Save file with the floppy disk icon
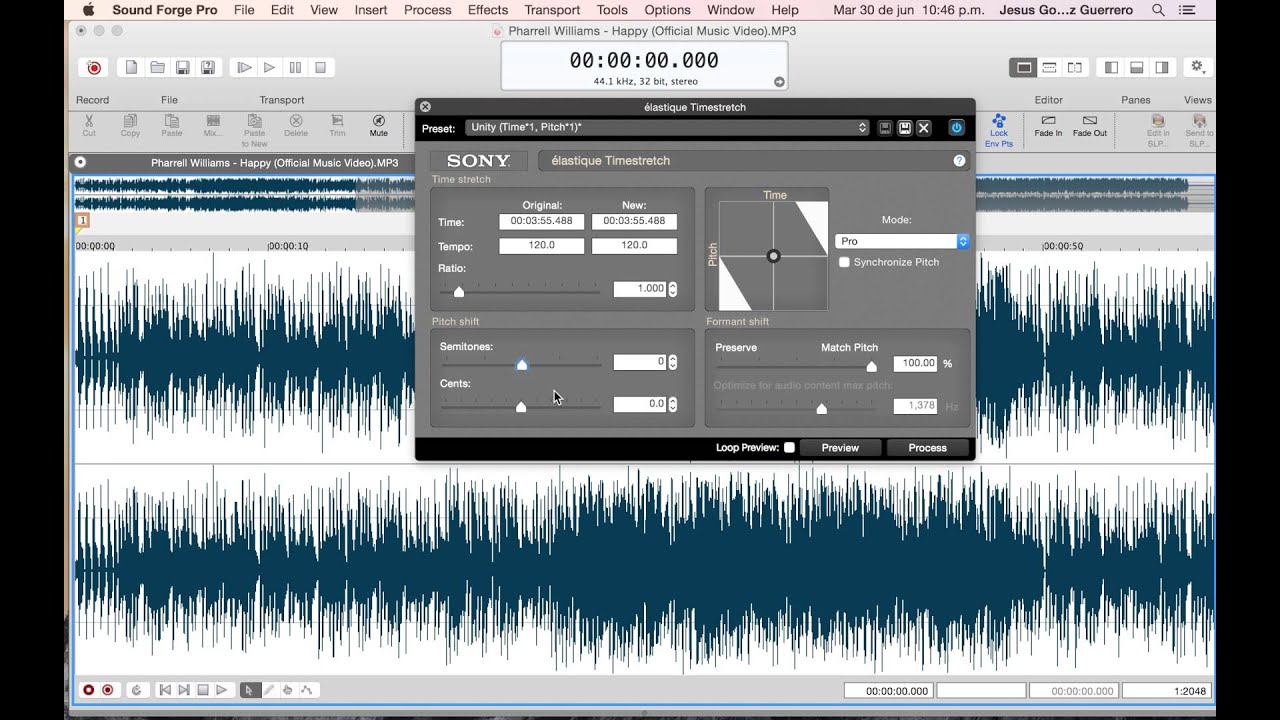This screenshot has width=1280, height=720. pyautogui.click(x=183, y=68)
